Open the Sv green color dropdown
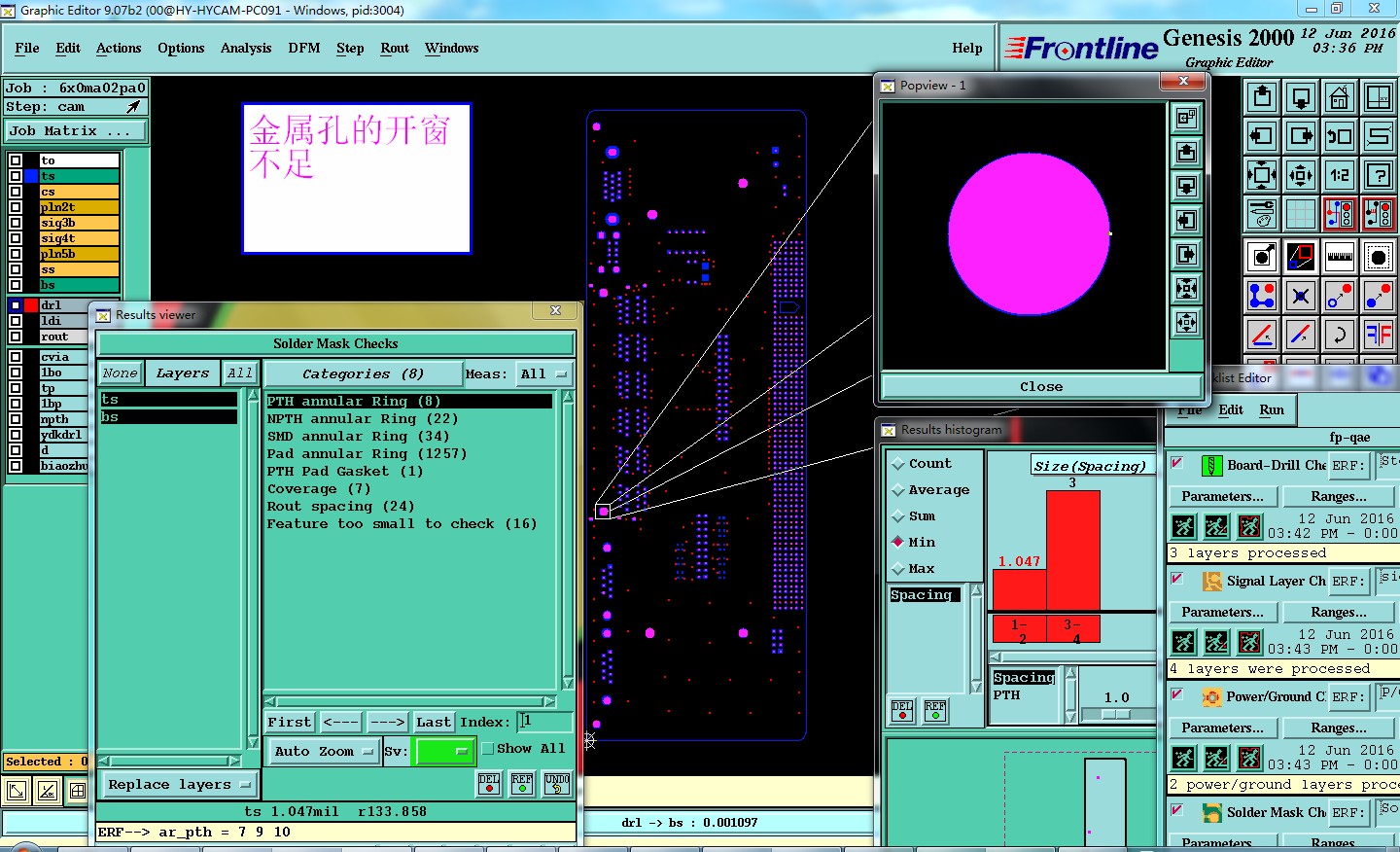 tap(443, 751)
